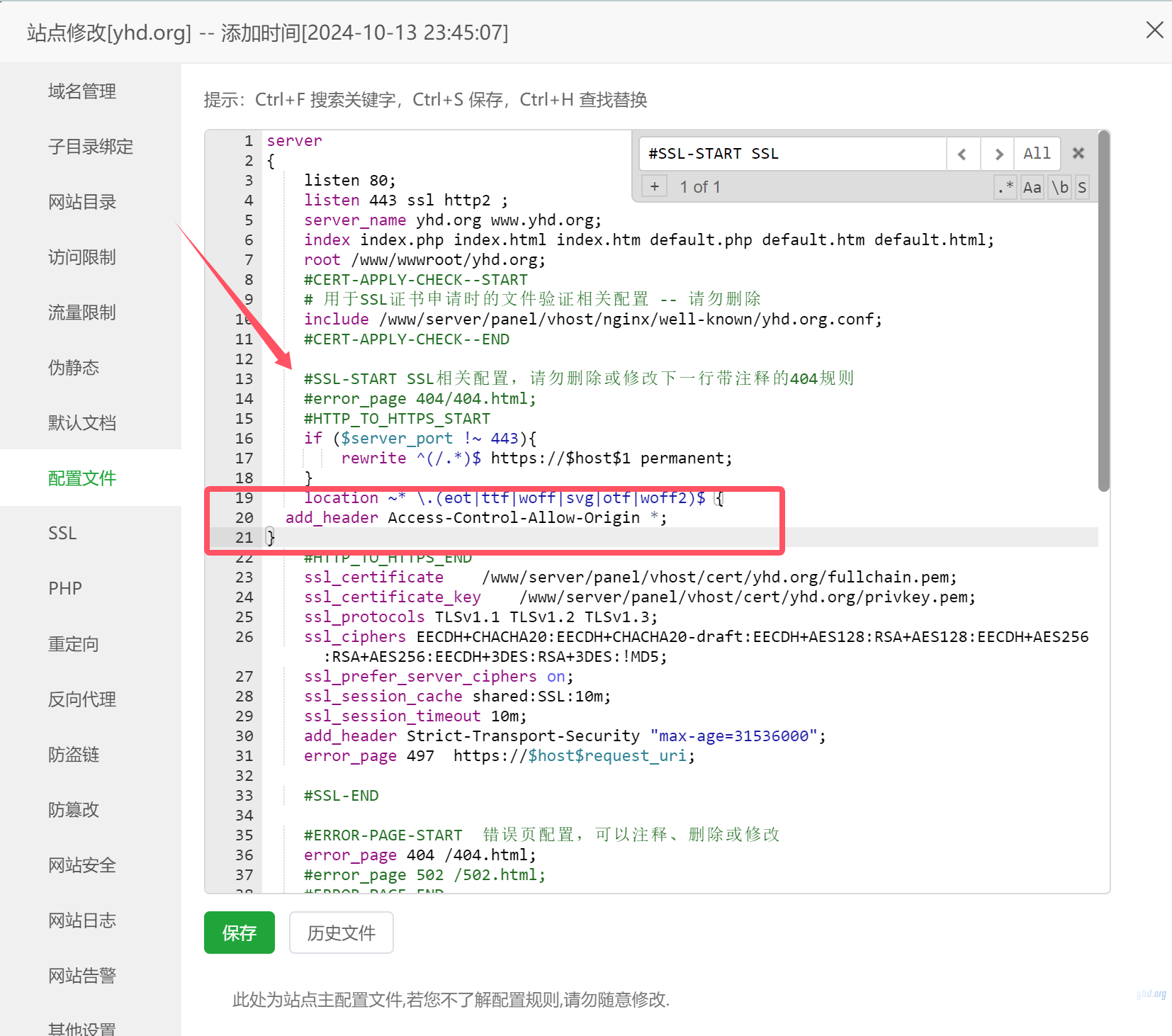Click 'error_page 404 /404.html;' line 36
The width and height of the screenshot is (1172, 1036).
tap(420, 855)
